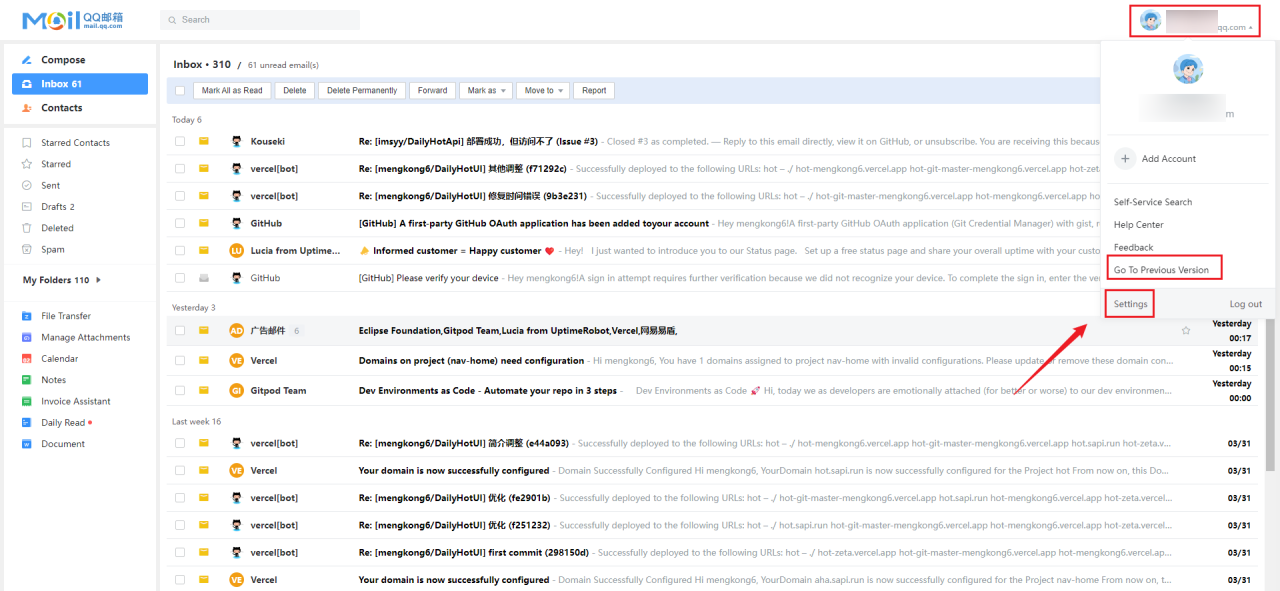Choose Go To Previous Version

coord(1161,270)
